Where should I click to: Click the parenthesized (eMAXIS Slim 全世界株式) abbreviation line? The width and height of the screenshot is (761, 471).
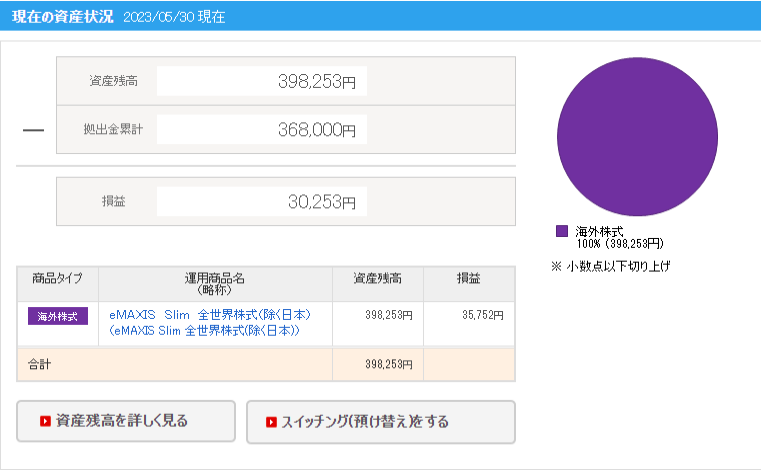(x=205, y=330)
